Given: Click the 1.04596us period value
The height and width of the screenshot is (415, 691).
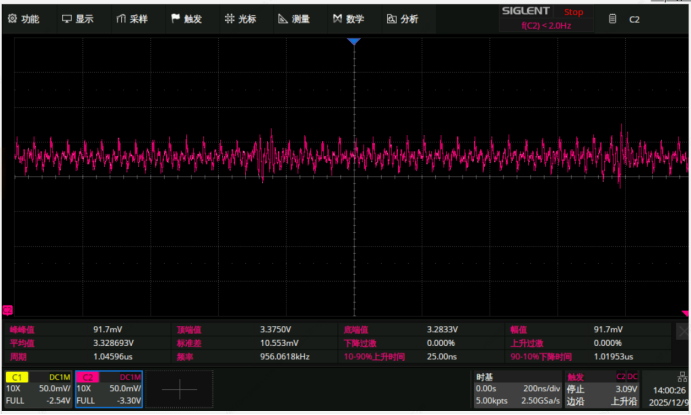Looking at the screenshot, I should 113,356.
